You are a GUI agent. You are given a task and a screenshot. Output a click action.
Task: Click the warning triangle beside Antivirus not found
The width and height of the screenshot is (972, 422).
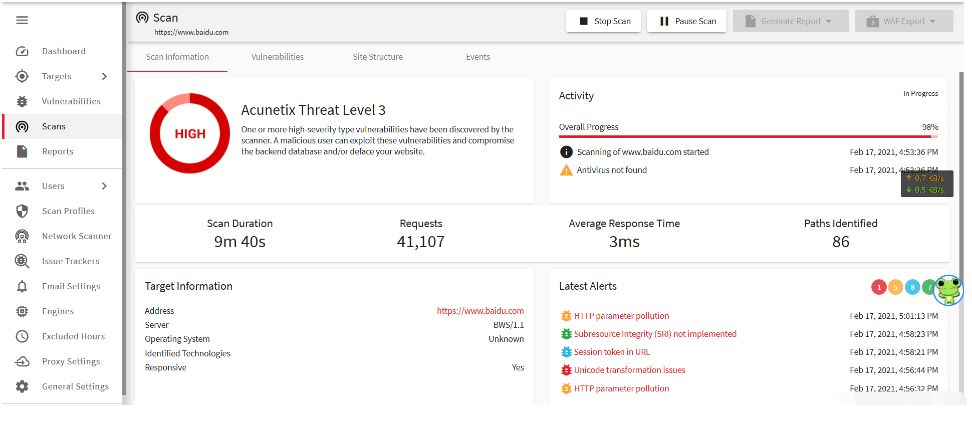566,170
